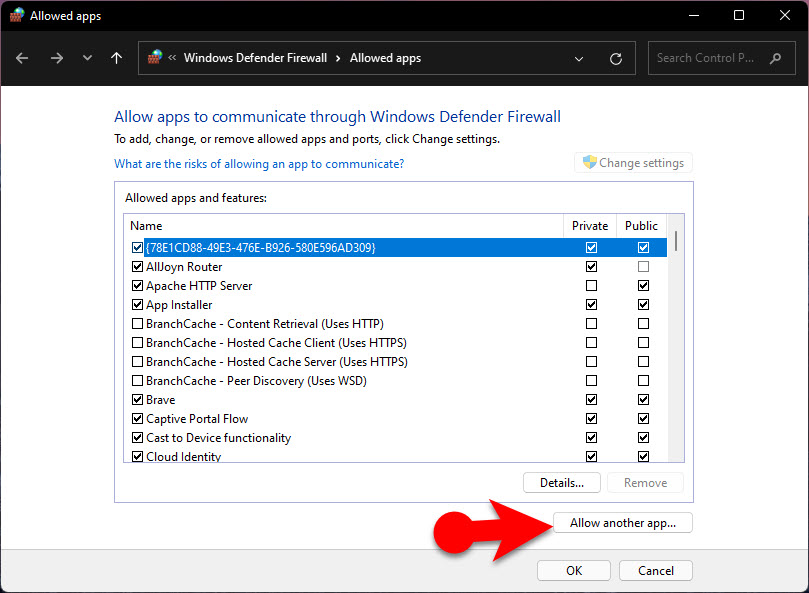Disable Private for Cast to Device functionality
Viewport: 809px width, 593px height.
[x=591, y=438]
